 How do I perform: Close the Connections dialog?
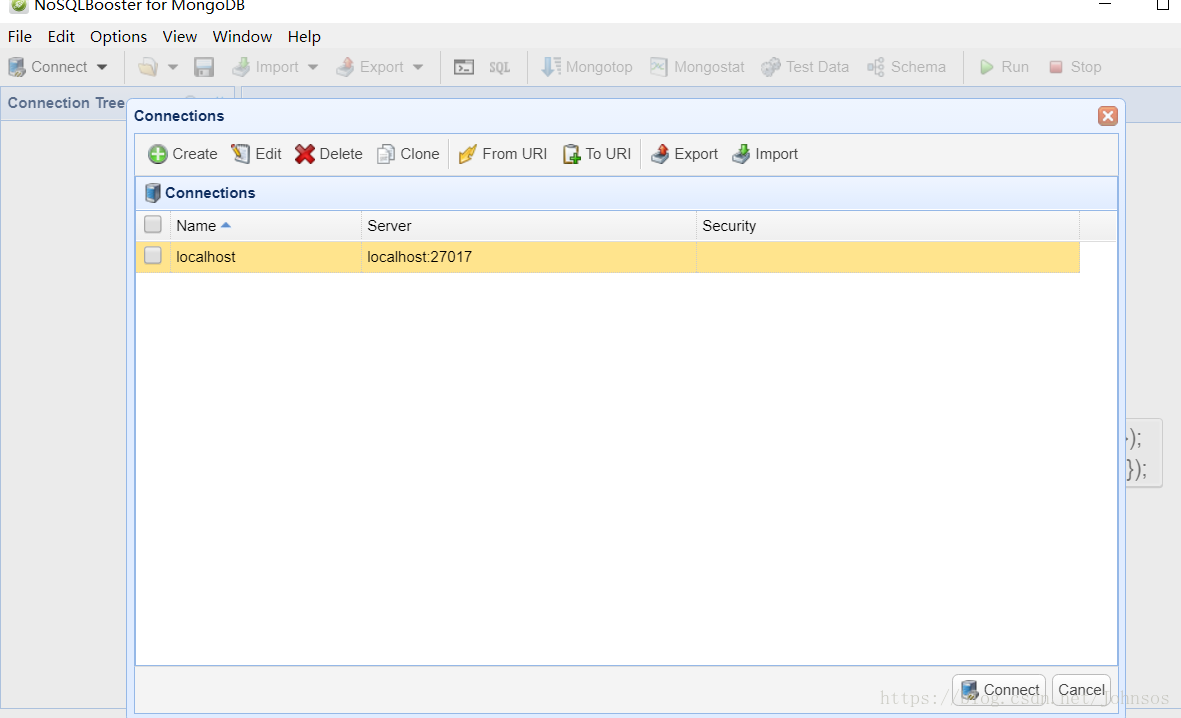coord(1107,116)
